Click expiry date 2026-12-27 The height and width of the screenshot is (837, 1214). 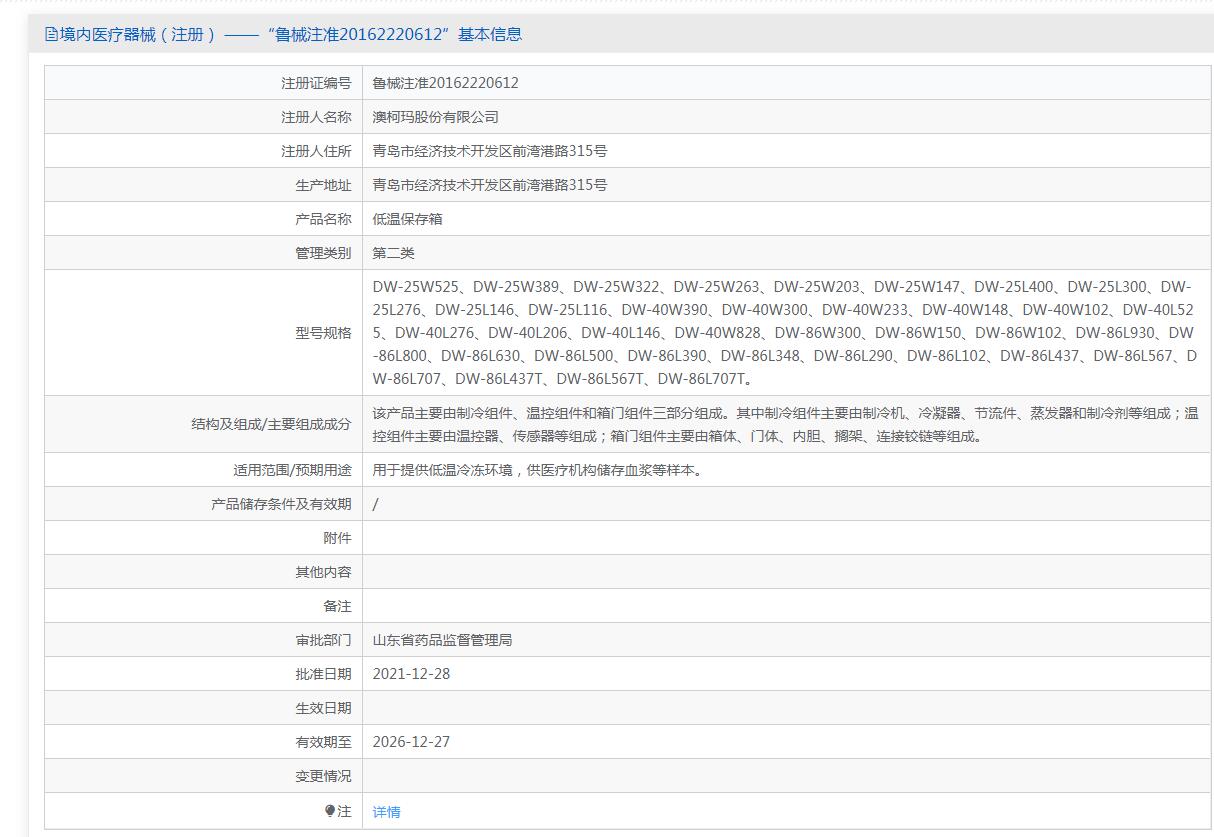(411, 742)
